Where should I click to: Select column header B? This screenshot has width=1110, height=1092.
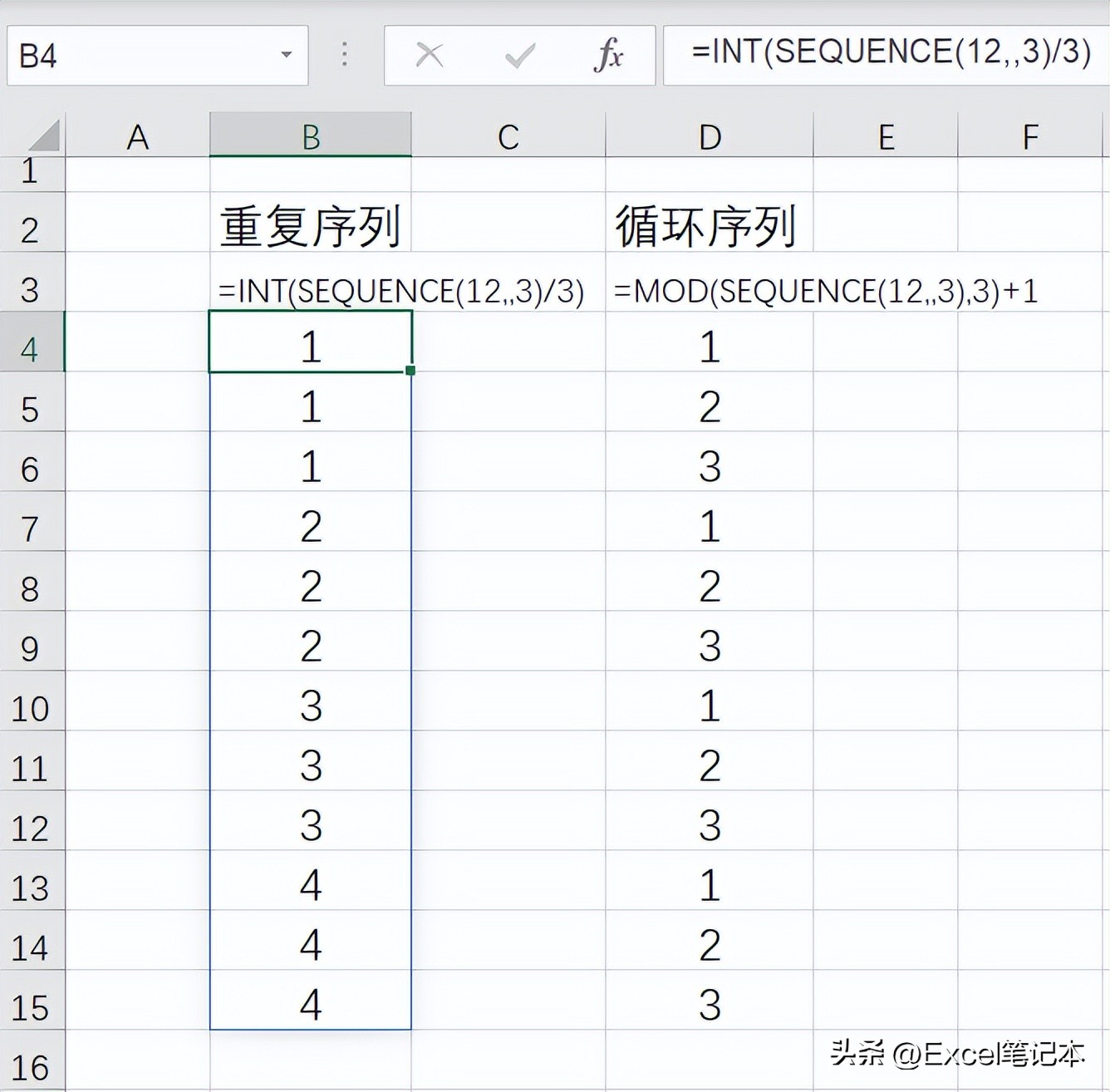point(310,134)
